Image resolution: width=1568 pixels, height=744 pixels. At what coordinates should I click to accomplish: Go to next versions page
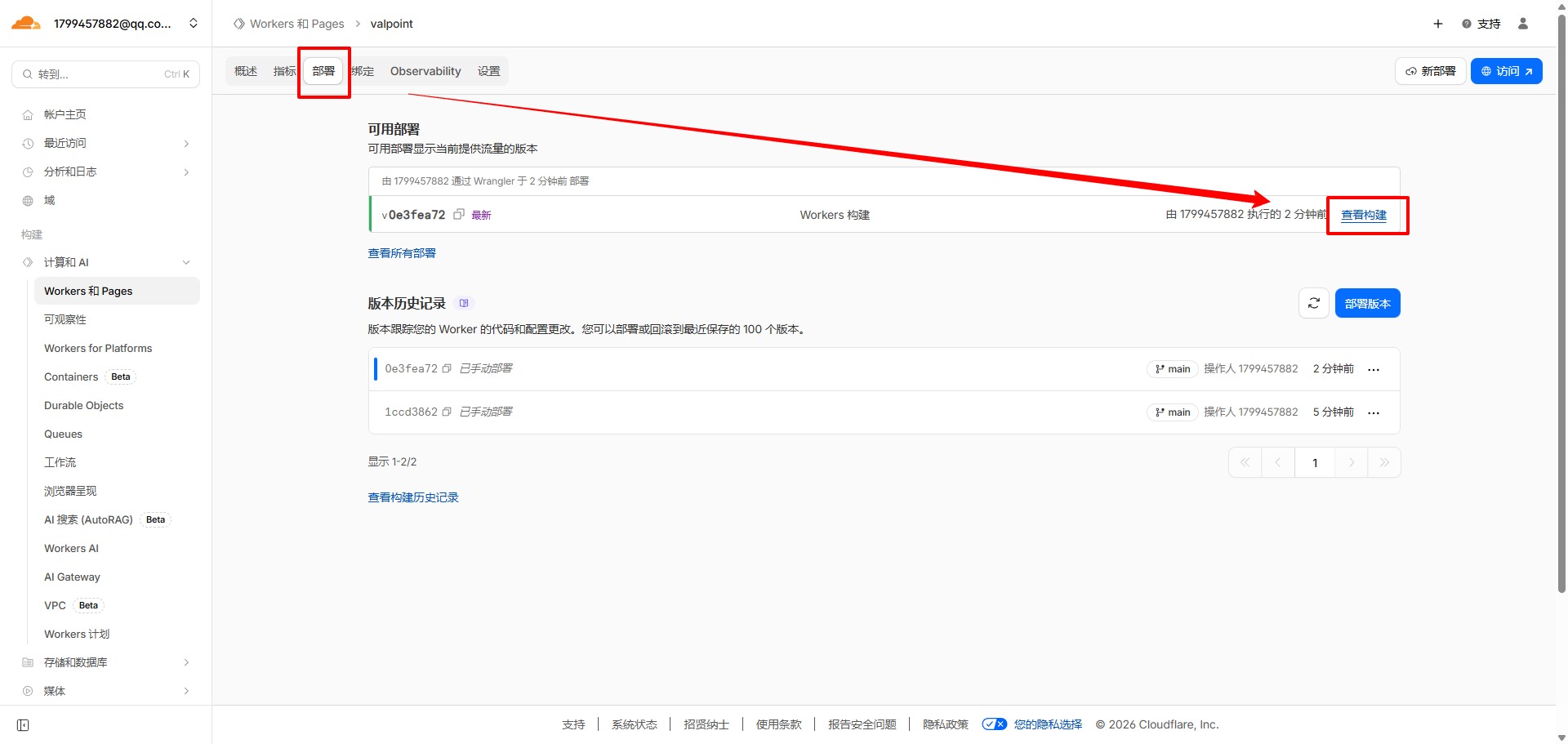pos(1352,462)
